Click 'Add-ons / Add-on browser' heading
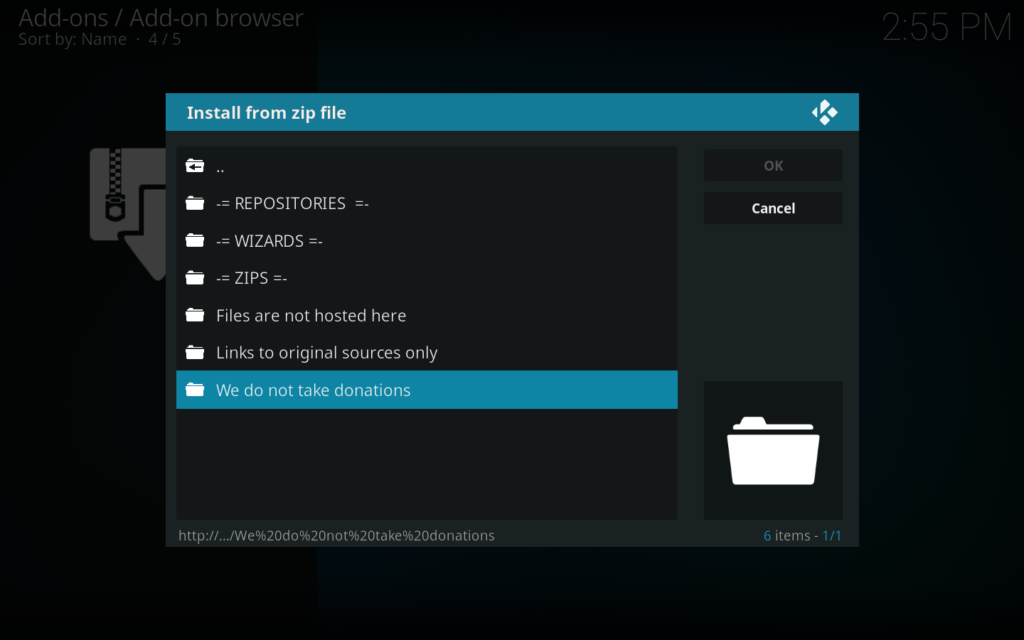The width and height of the screenshot is (1024, 640). pos(161,18)
